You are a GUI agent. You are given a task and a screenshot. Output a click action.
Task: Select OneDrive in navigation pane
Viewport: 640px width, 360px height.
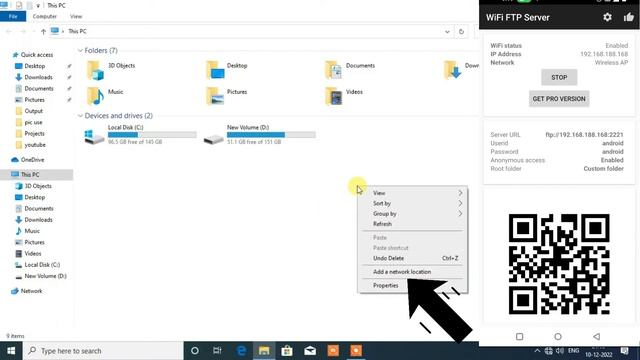(x=32, y=160)
